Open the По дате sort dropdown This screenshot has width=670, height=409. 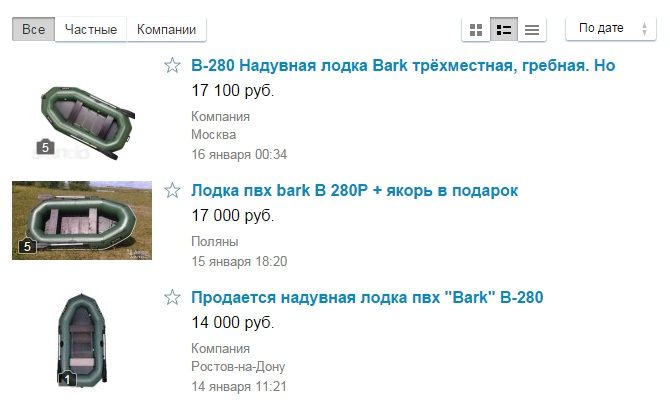611,29
